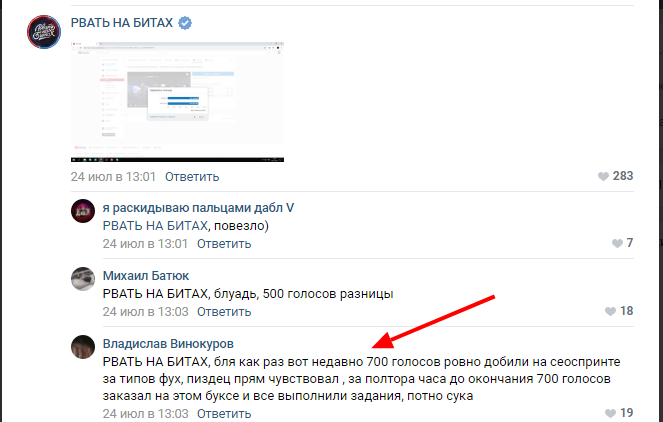Open Владислав Винокуров profile name
Viewport: 663px width, 422px height.
click(168, 344)
